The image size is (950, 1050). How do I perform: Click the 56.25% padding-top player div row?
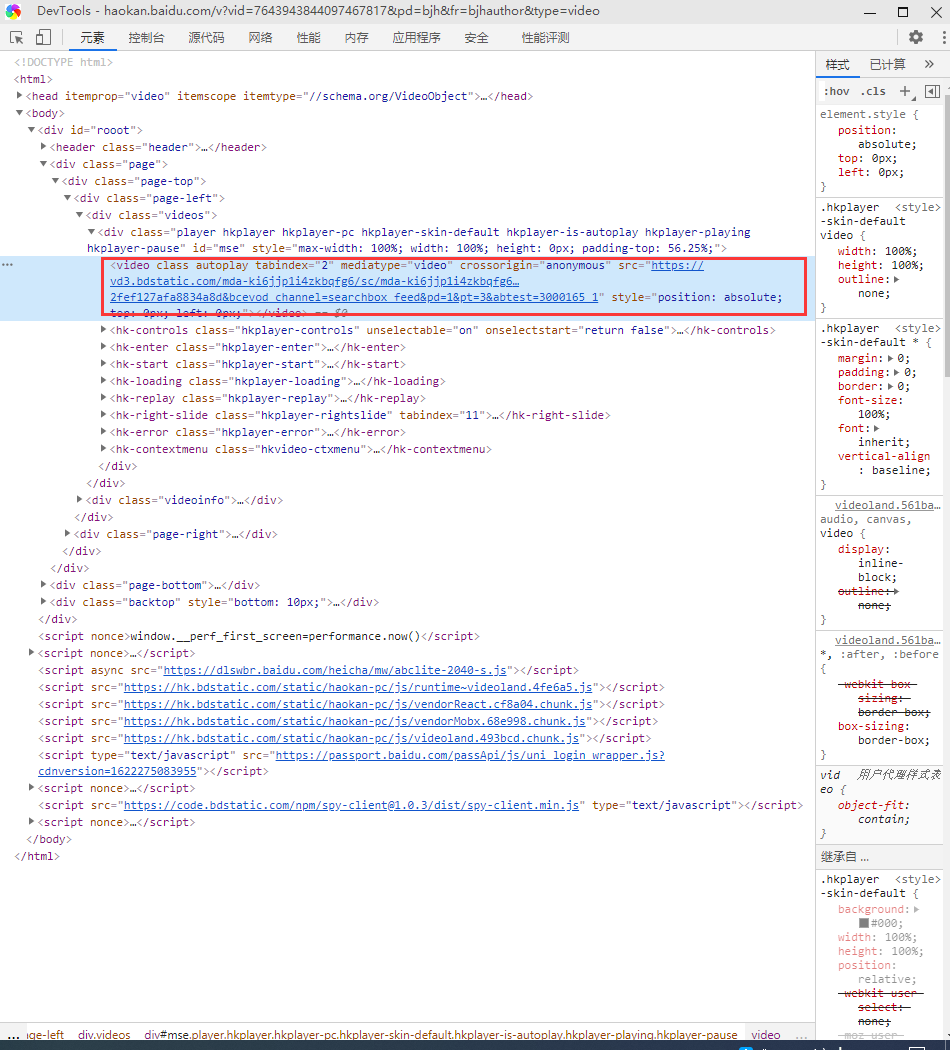[x=418, y=240]
